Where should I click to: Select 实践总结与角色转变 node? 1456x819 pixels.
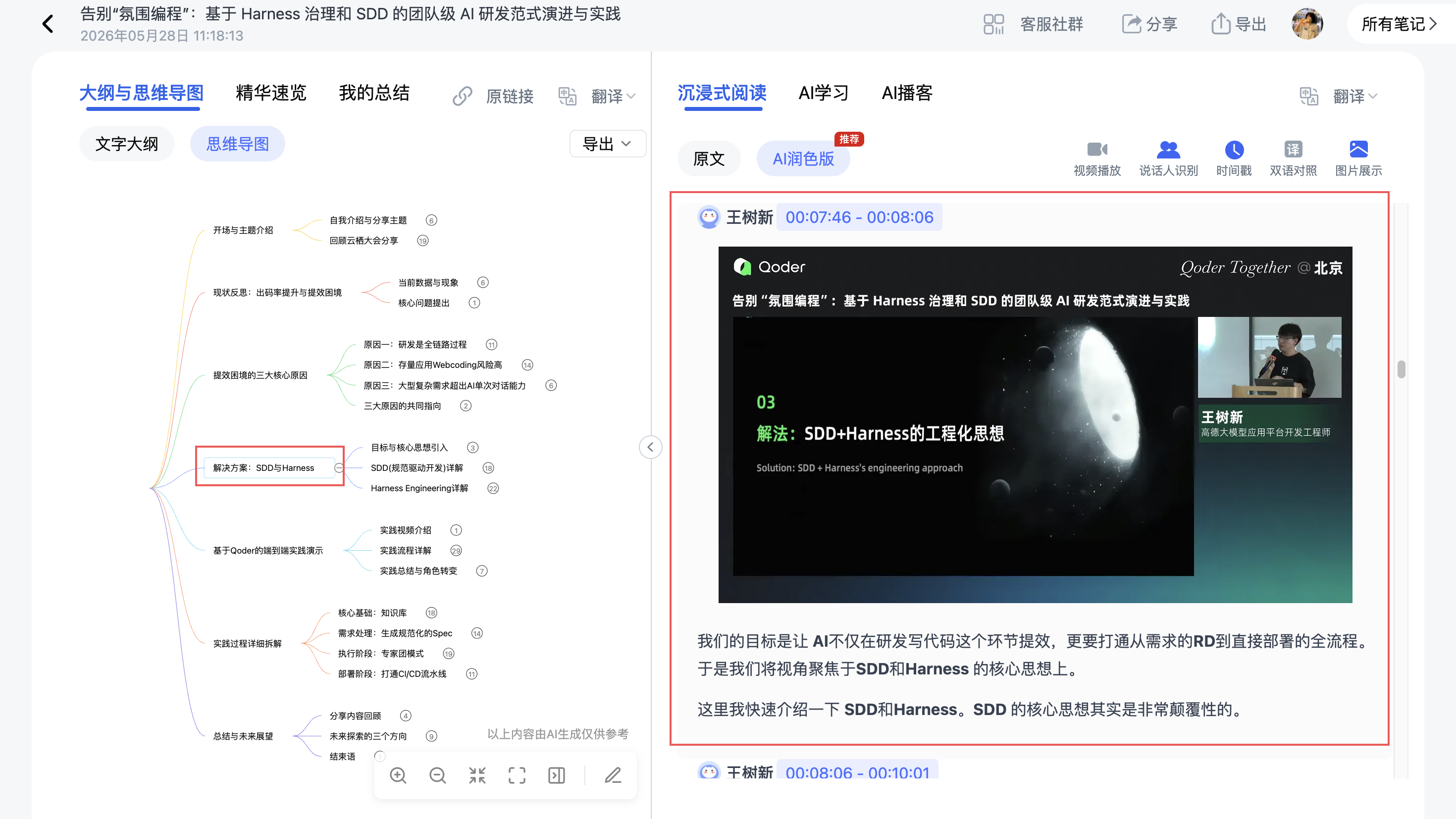tap(418, 571)
